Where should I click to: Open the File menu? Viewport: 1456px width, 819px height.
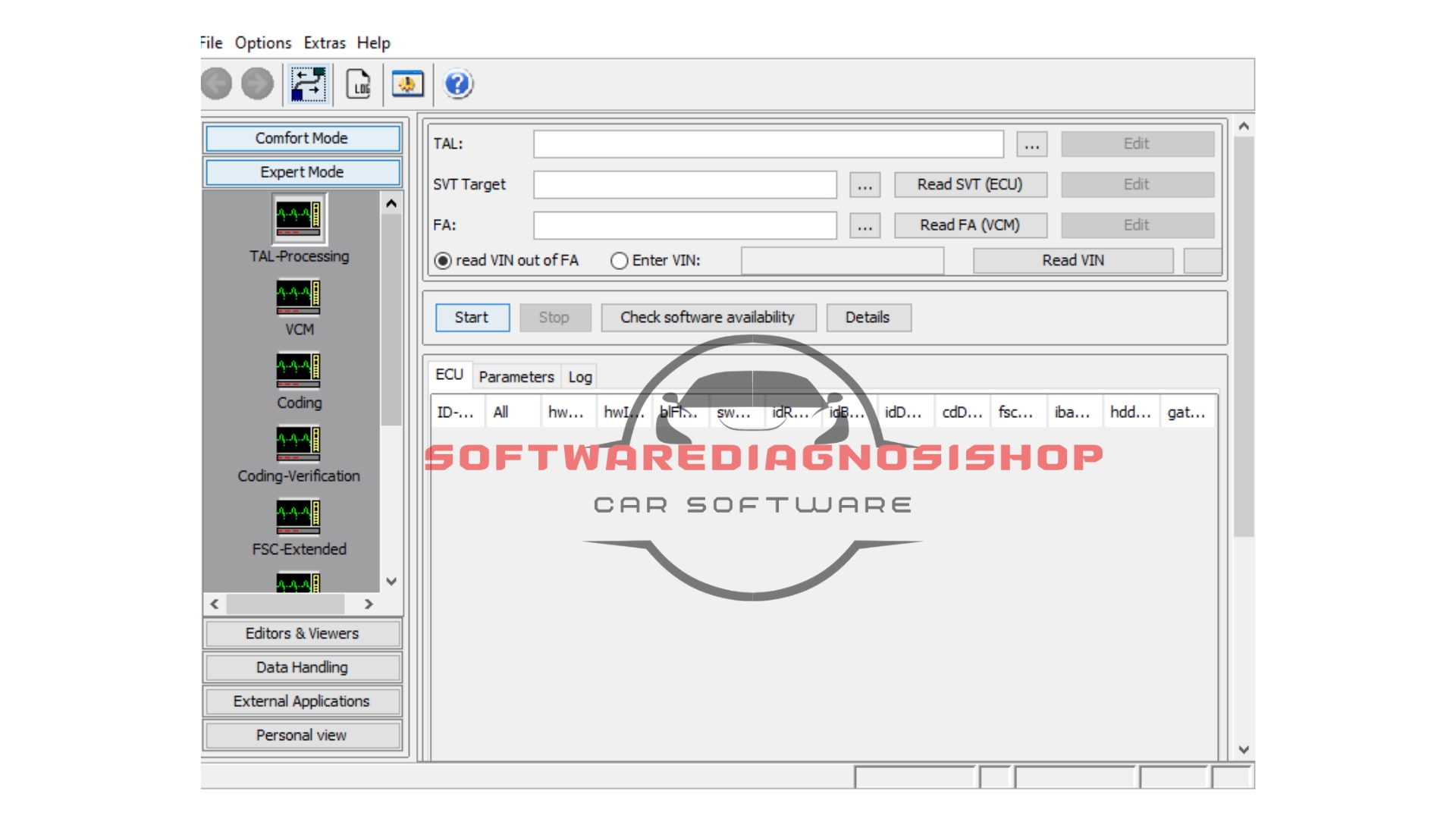pyautogui.click(x=212, y=42)
